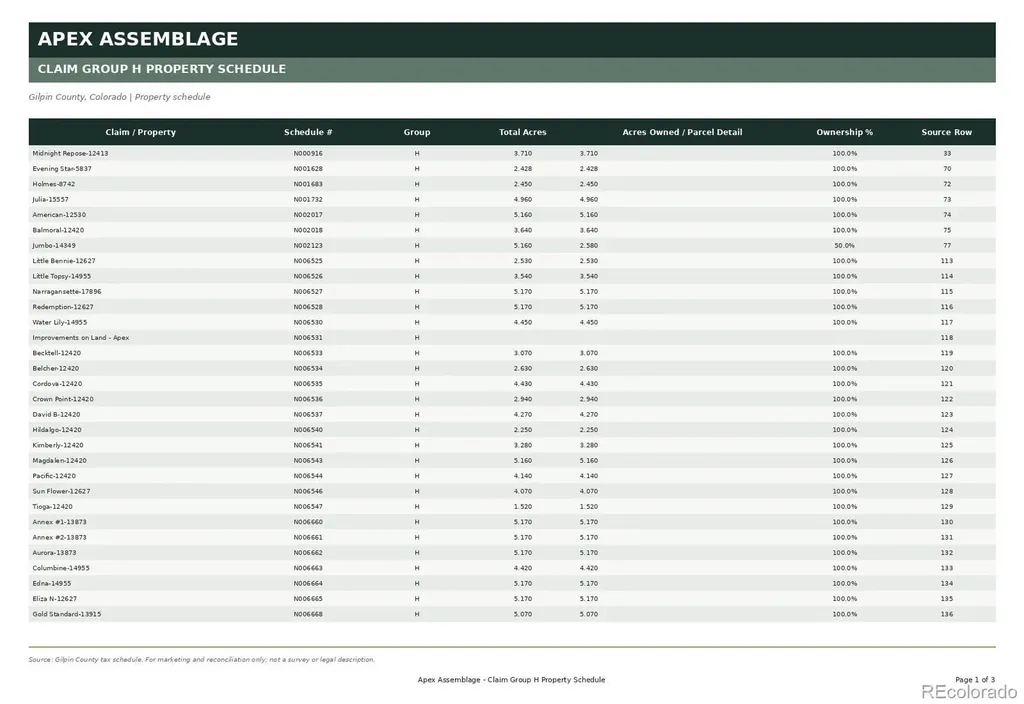Click the Total Acres column header
The image size is (1024, 704).
click(x=522, y=132)
